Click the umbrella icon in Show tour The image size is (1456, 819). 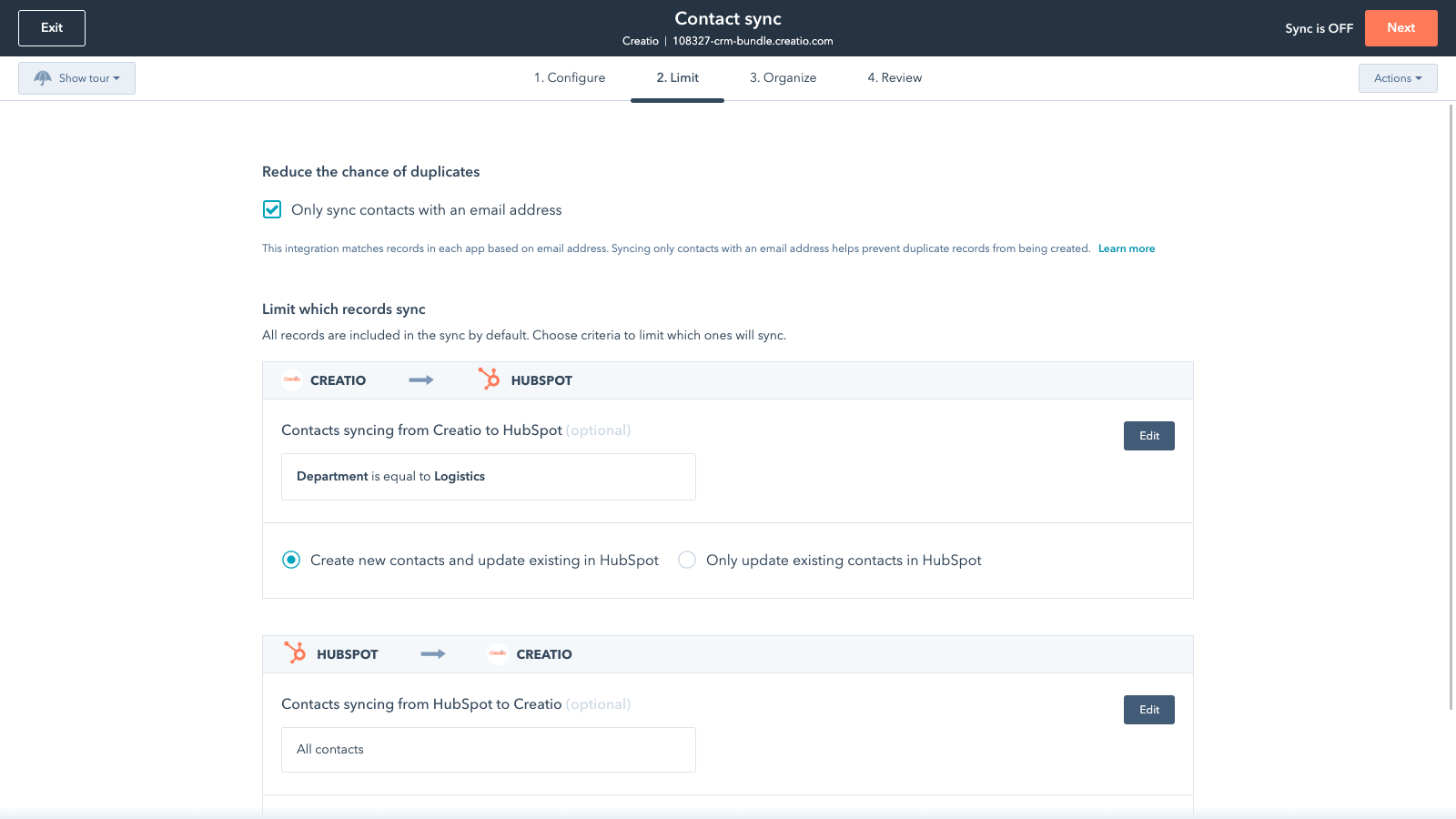[43, 78]
